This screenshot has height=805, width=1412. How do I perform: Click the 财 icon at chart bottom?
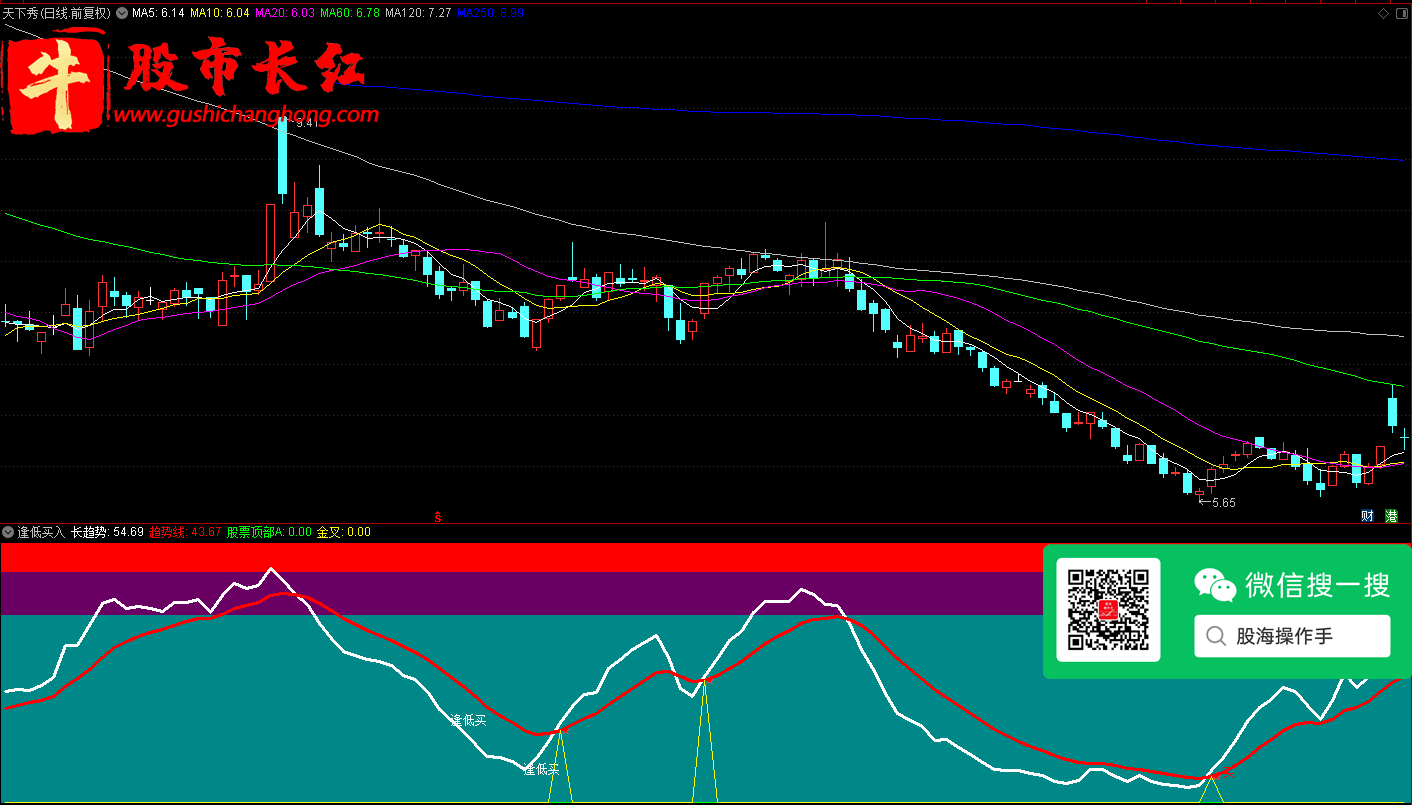click(1367, 516)
